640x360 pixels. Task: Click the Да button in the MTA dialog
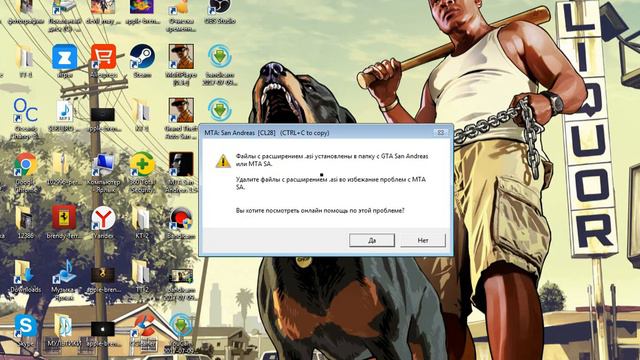click(x=372, y=240)
